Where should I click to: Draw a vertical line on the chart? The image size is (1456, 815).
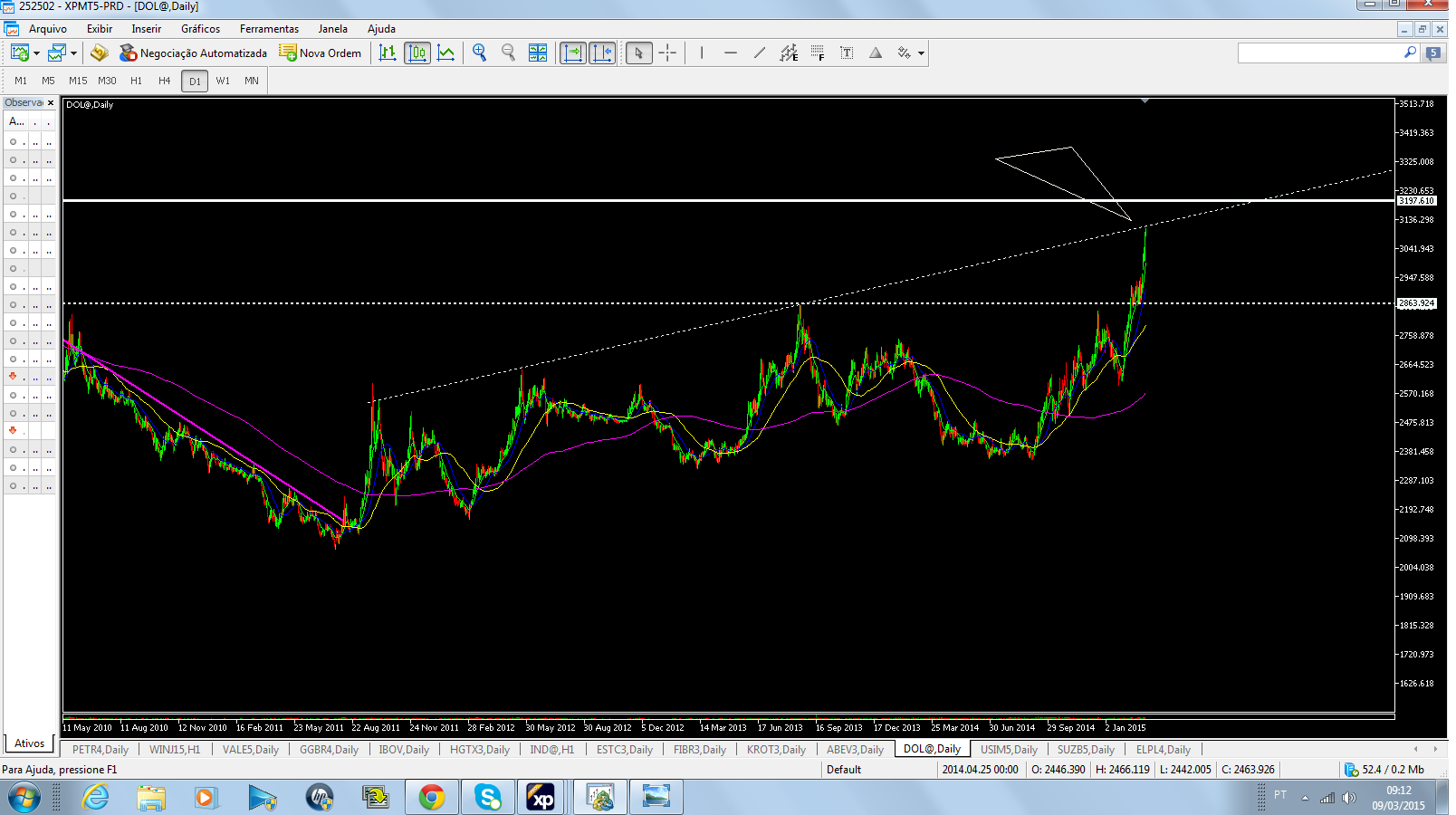[x=702, y=53]
